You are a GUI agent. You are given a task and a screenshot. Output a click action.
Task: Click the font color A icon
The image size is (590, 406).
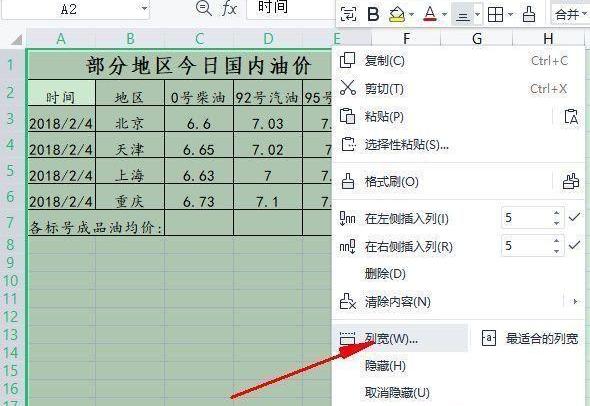tap(430, 14)
